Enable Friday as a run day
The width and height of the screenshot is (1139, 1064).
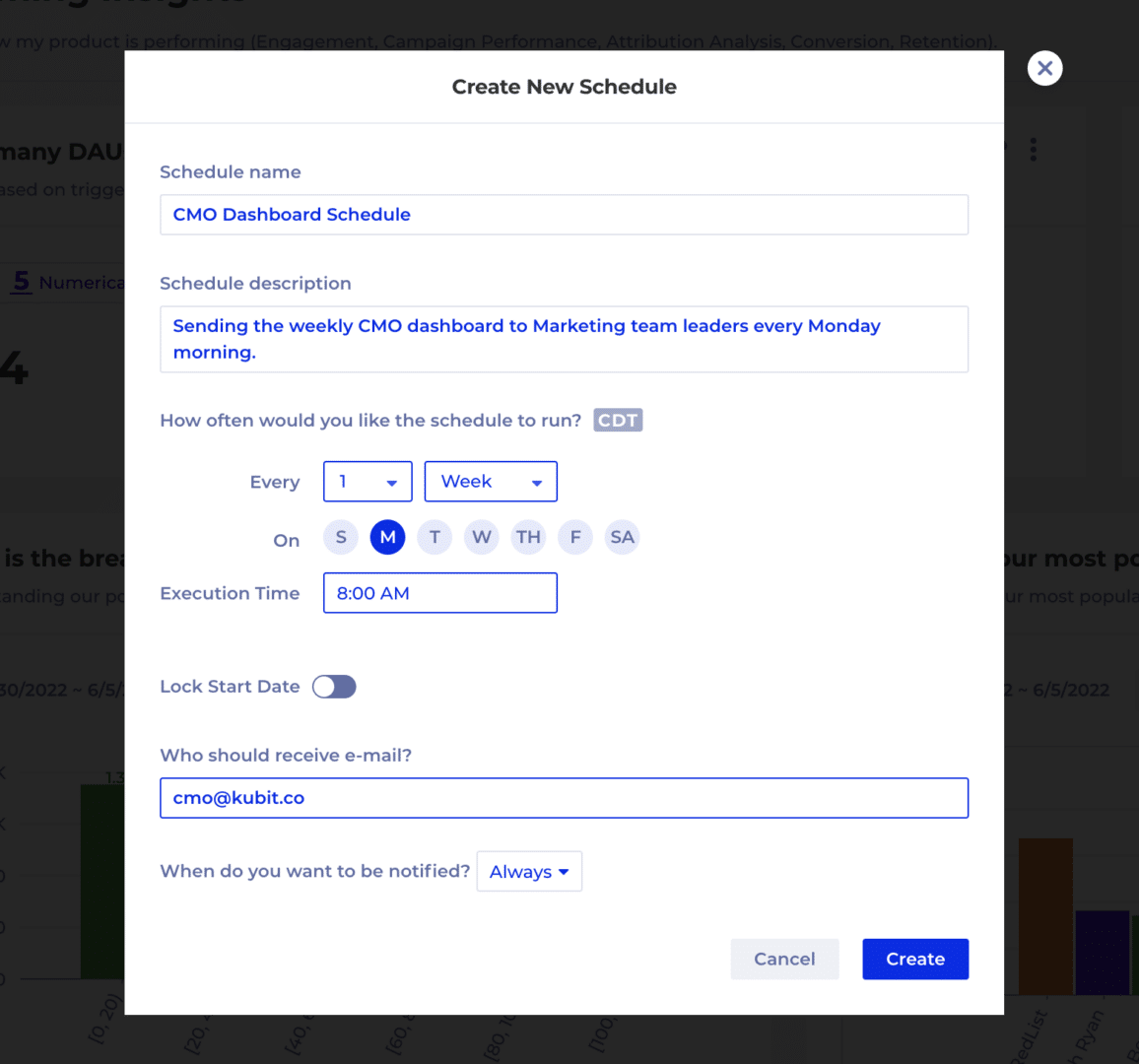tap(574, 537)
